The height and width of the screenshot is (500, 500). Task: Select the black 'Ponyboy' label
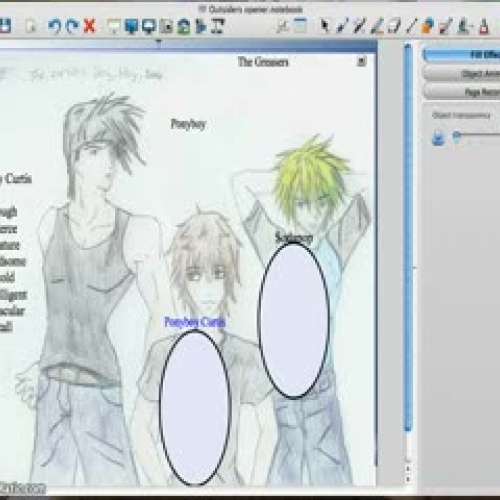coord(188,124)
